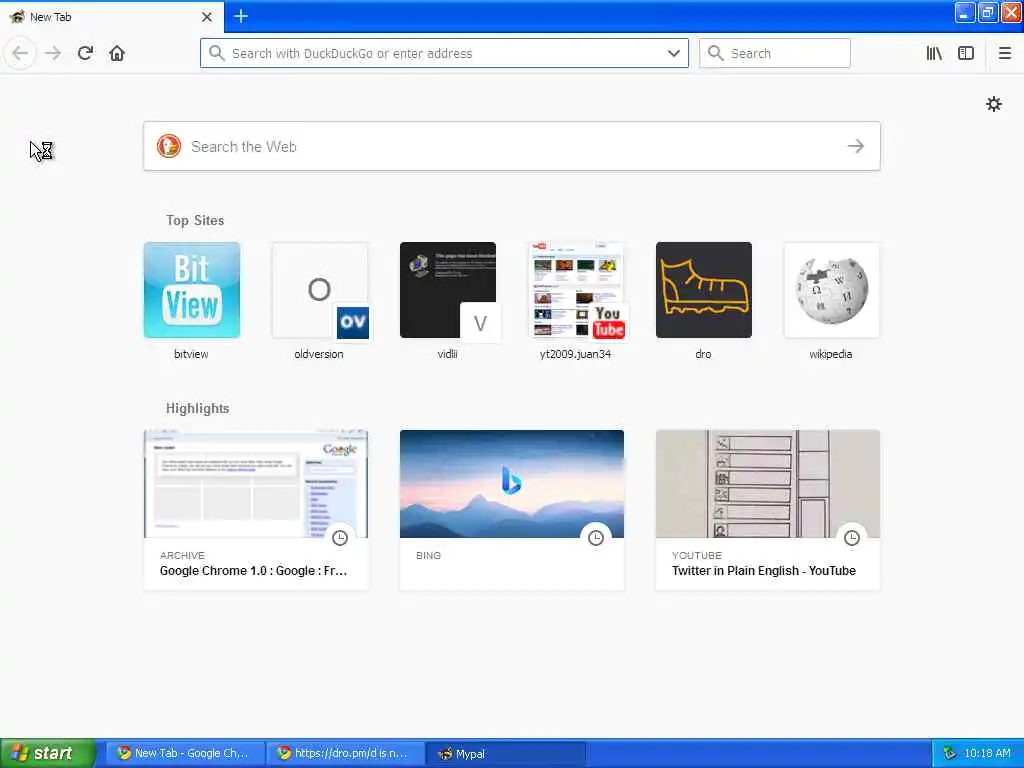Image resolution: width=1024 pixels, height=768 pixels.
Task: Go forward with the Forward arrow button
Action: [53, 54]
